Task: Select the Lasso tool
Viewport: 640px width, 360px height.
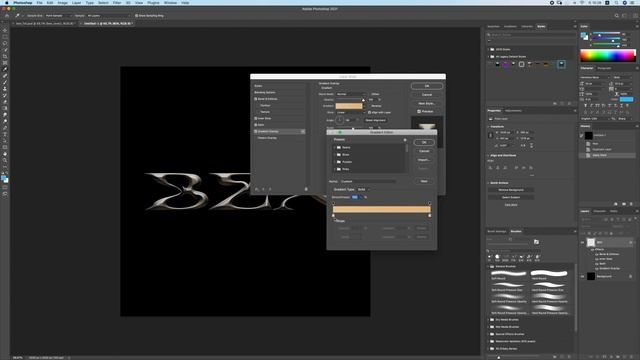Action: coord(5,43)
